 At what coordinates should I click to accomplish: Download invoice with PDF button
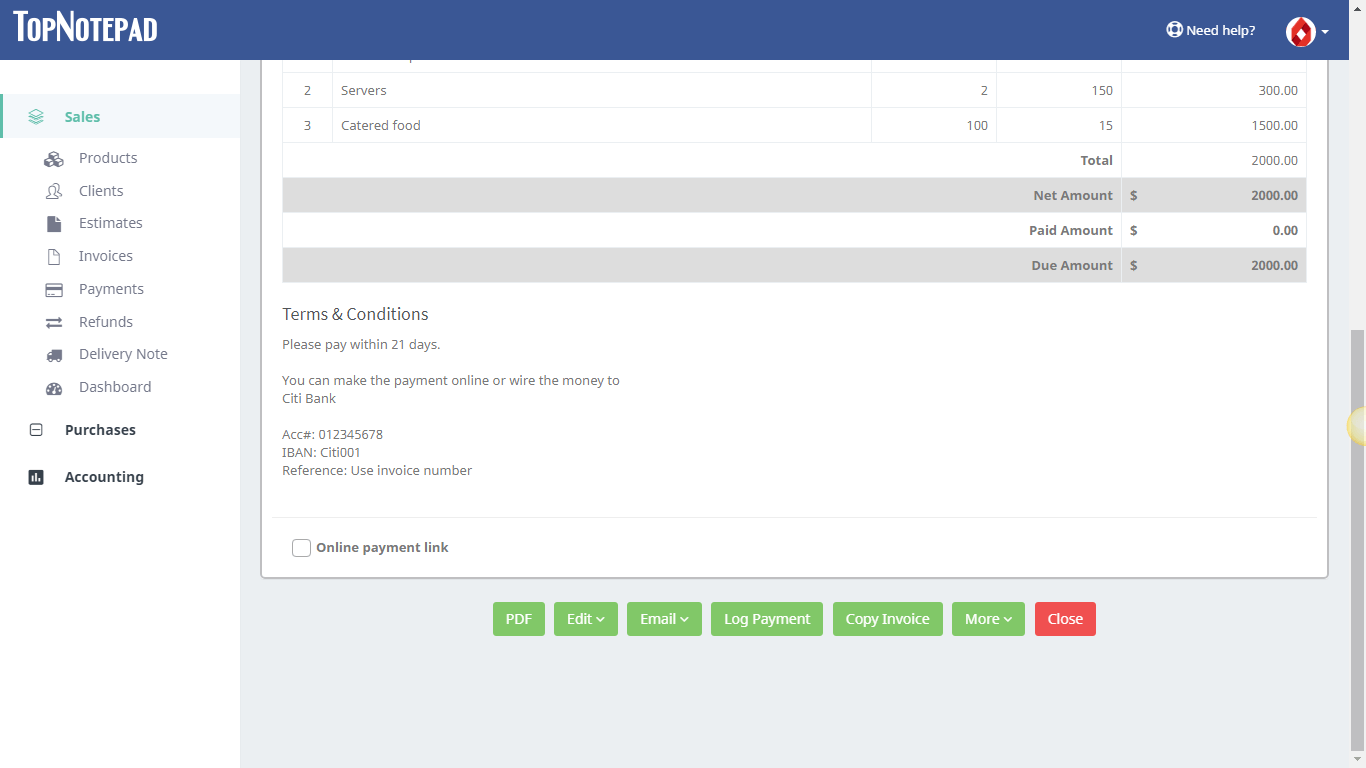pos(518,619)
